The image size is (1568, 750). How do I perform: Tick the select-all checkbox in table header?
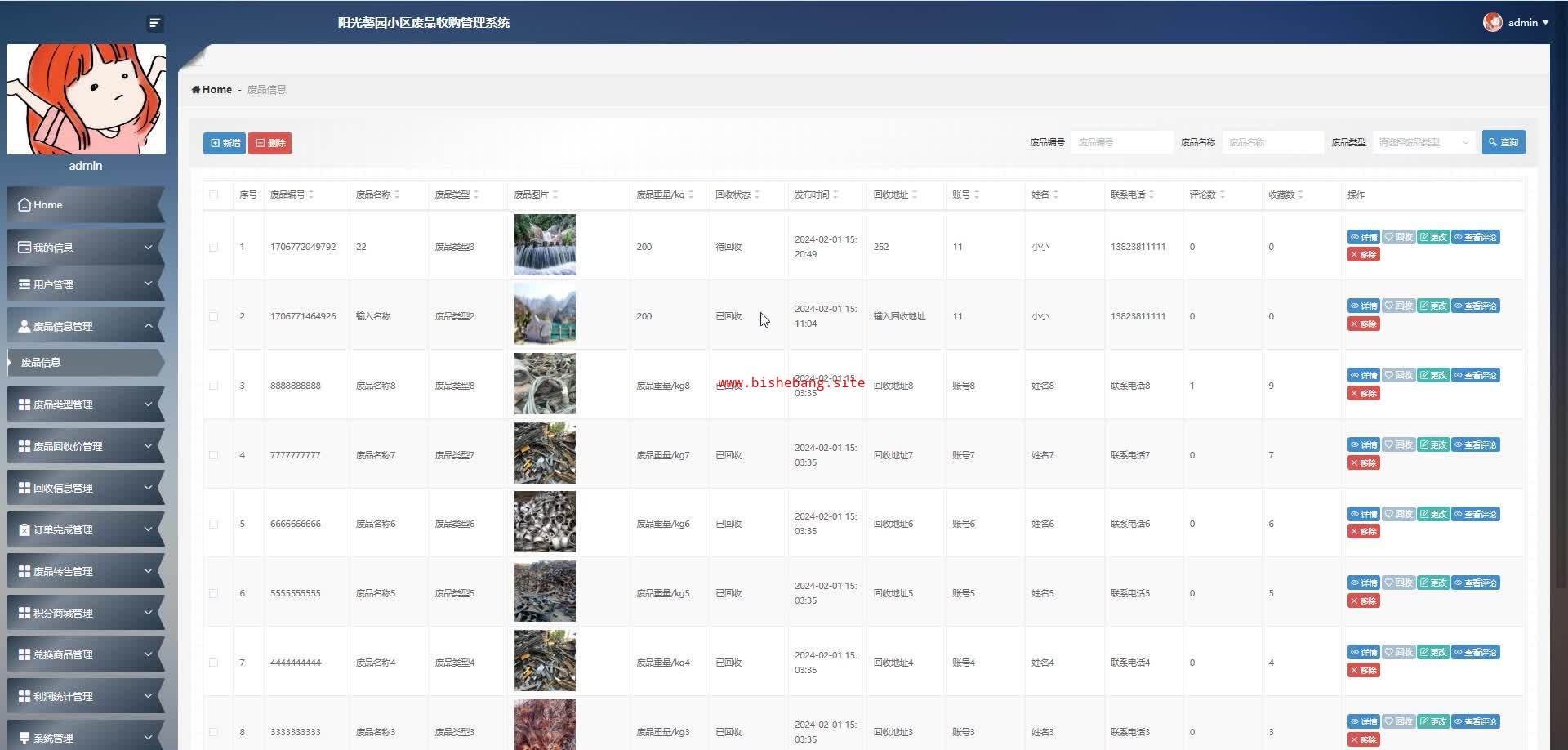(x=214, y=194)
